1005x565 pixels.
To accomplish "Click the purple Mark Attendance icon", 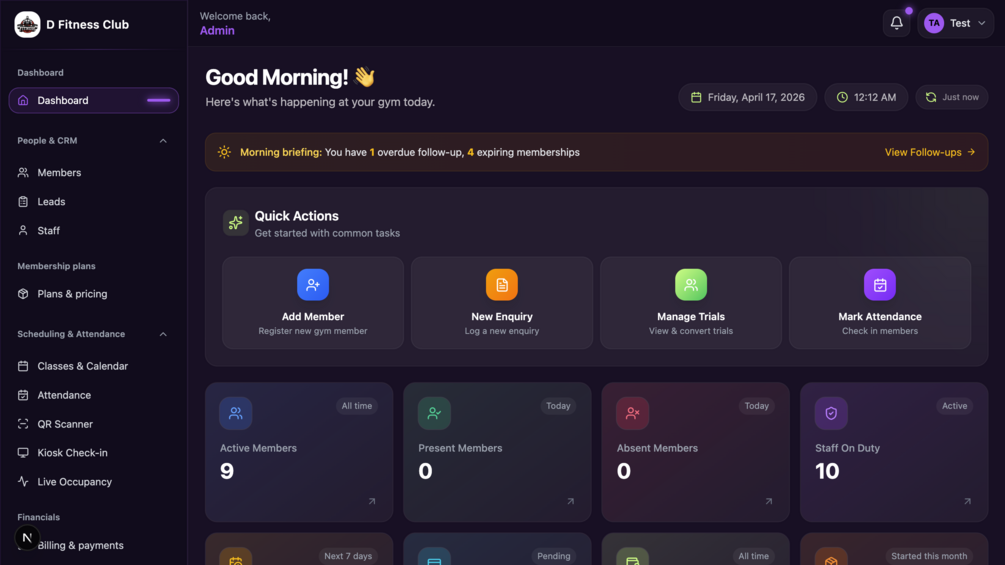I will 880,284.
